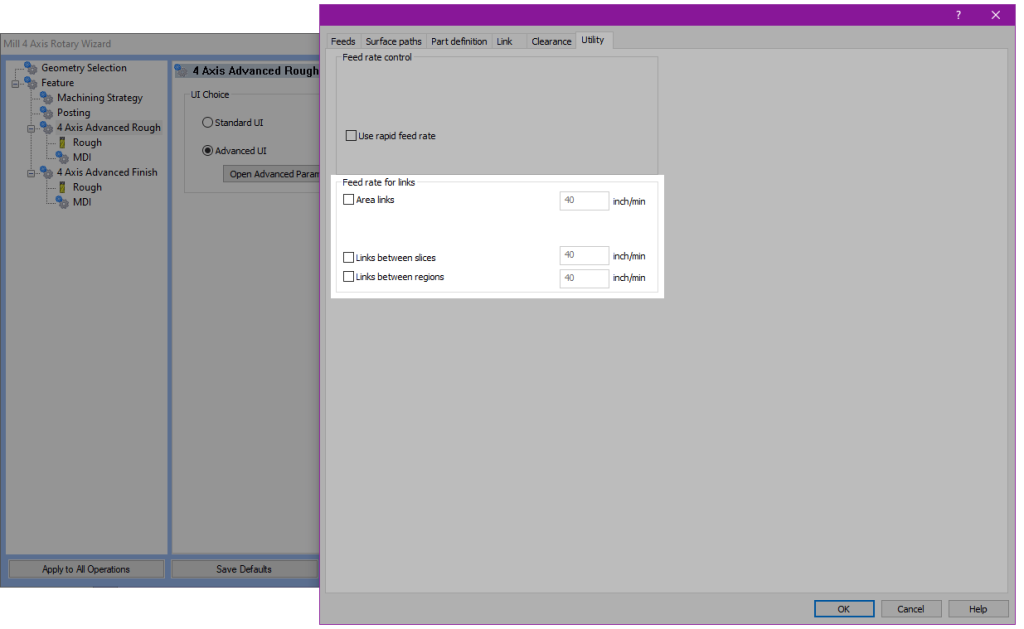Click the gear icon beside 4 Axis Advanced Finish
This screenshot has width=1024, height=629.
tap(48, 172)
